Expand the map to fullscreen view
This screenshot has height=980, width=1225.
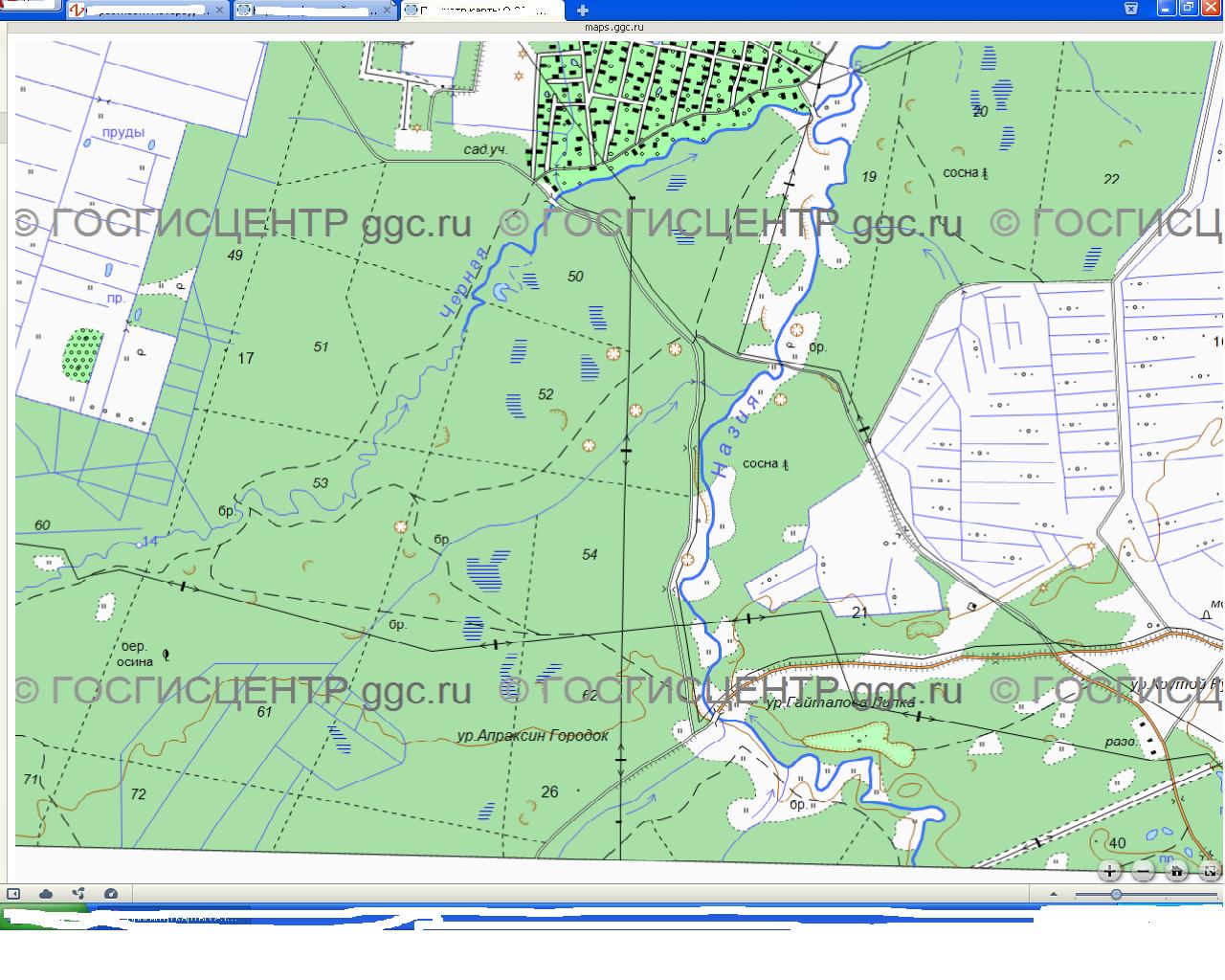(x=1210, y=871)
